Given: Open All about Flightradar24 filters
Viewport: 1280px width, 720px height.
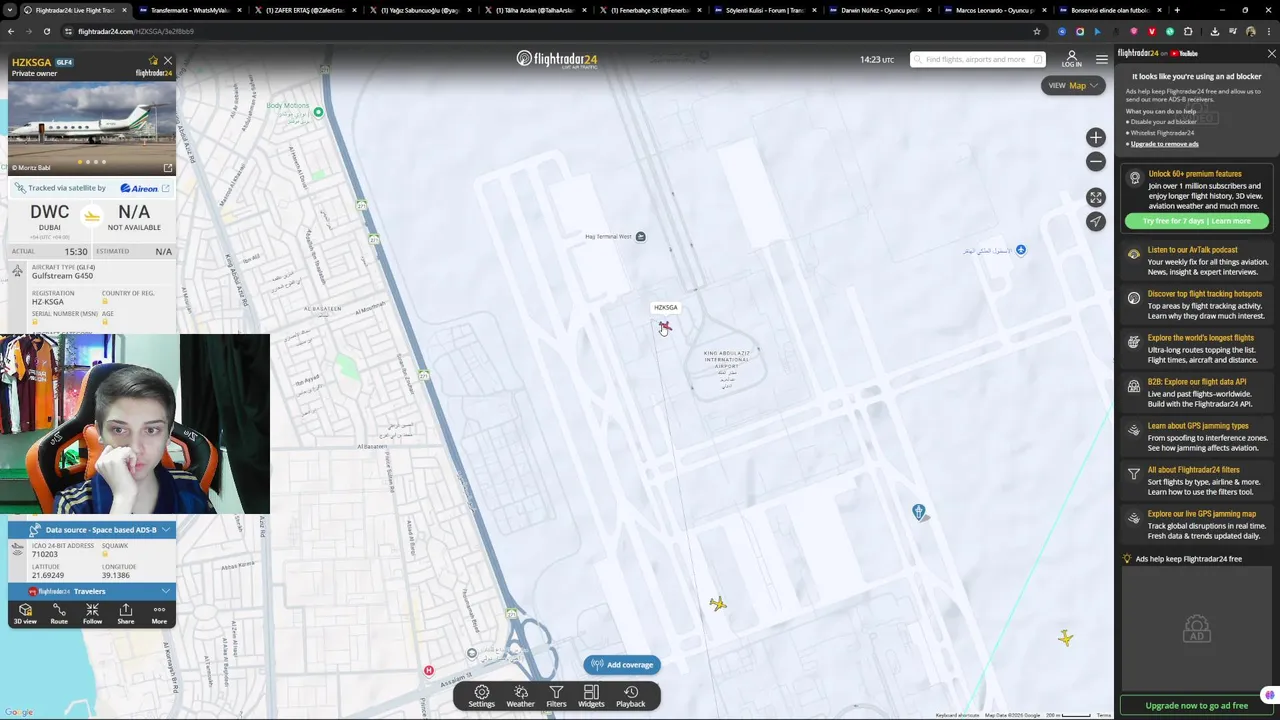Looking at the screenshot, I should tap(1197, 481).
